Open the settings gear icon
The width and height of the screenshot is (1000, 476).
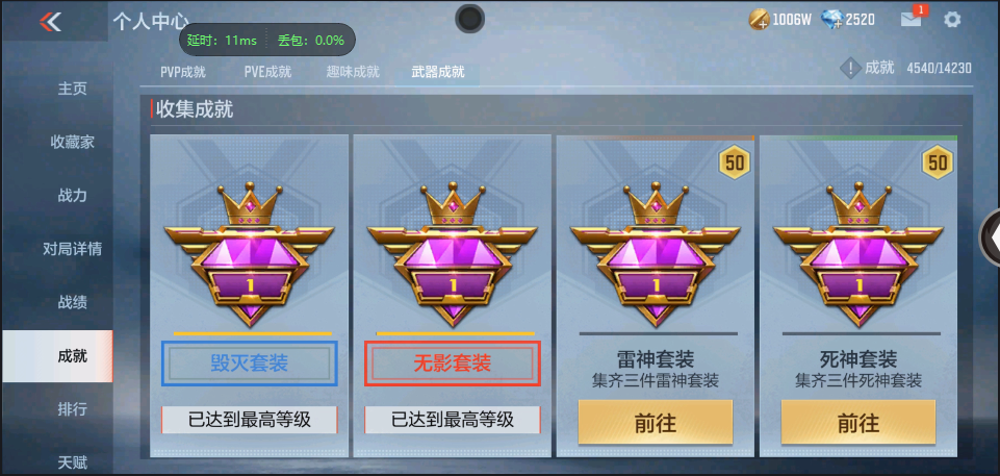click(952, 20)
